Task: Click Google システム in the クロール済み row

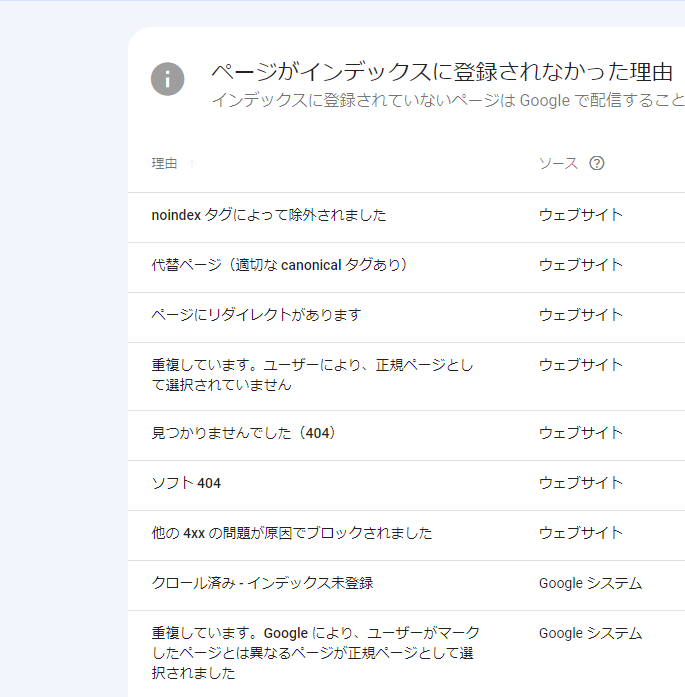Action: click(x=590, y=583)
